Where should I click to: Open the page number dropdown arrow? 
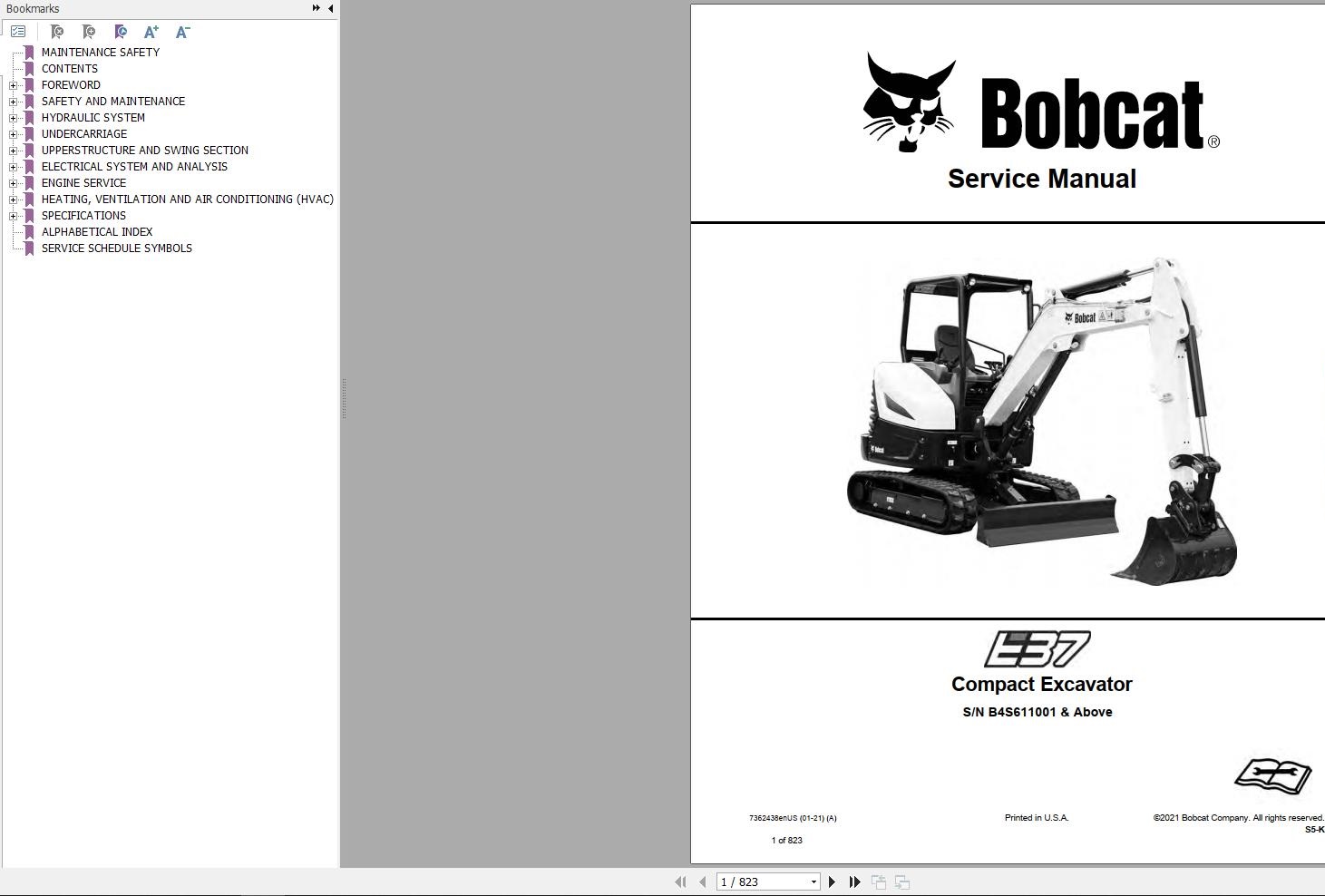point(814,881)
